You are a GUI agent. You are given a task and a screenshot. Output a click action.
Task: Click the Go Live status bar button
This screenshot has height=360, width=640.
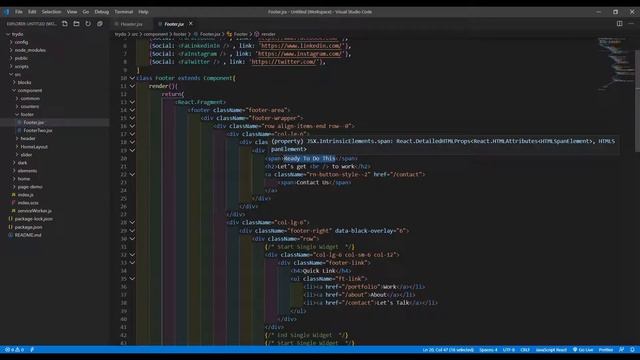click(583, 350)
